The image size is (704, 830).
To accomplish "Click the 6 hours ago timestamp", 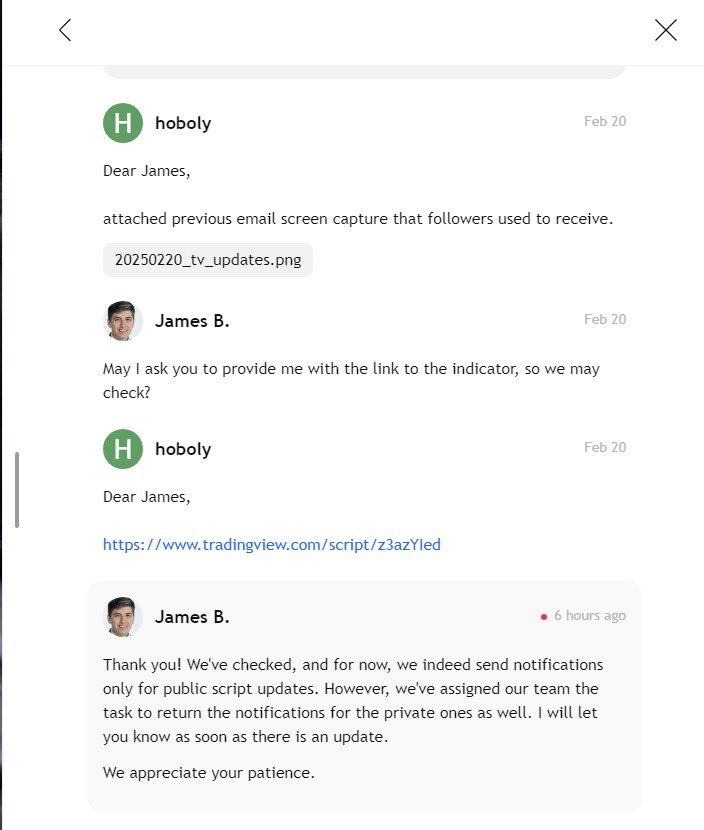I will (590, 615).
